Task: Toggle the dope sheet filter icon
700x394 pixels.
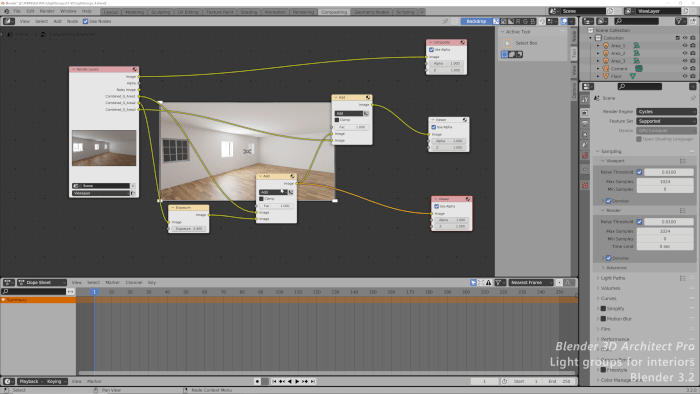Action: [497, 282]
